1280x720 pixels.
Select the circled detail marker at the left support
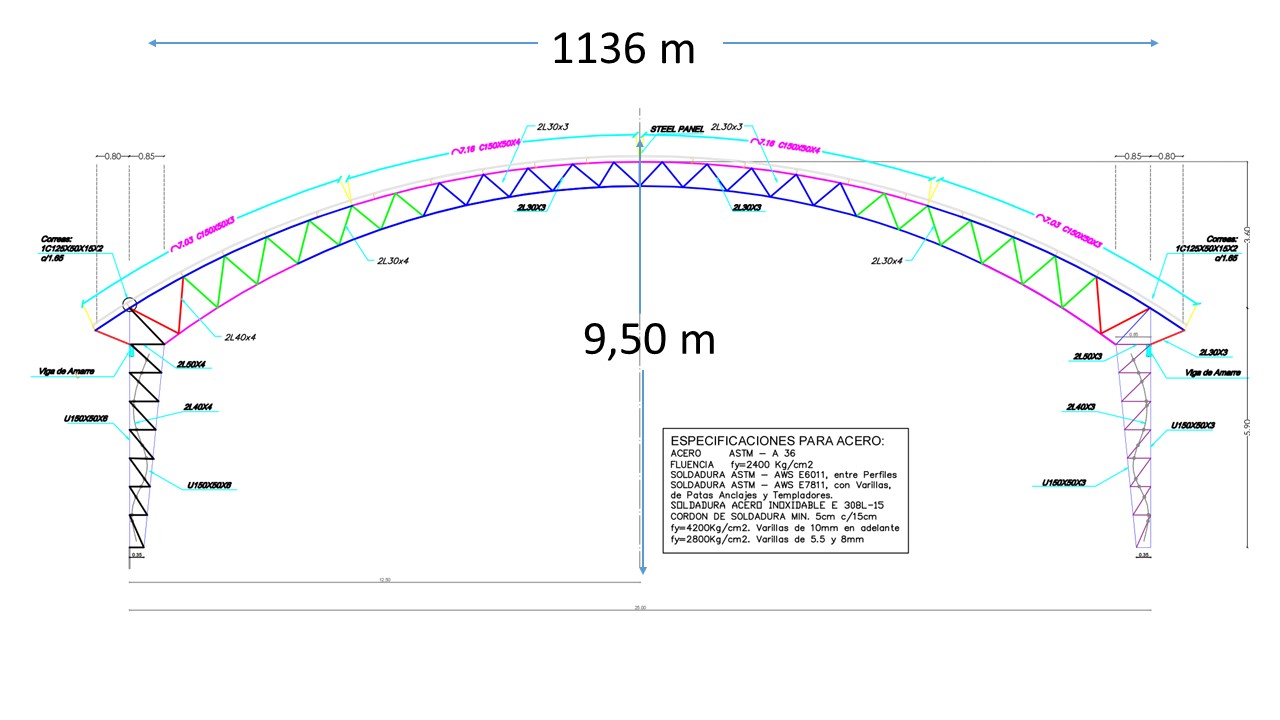[x=128, y=305]
